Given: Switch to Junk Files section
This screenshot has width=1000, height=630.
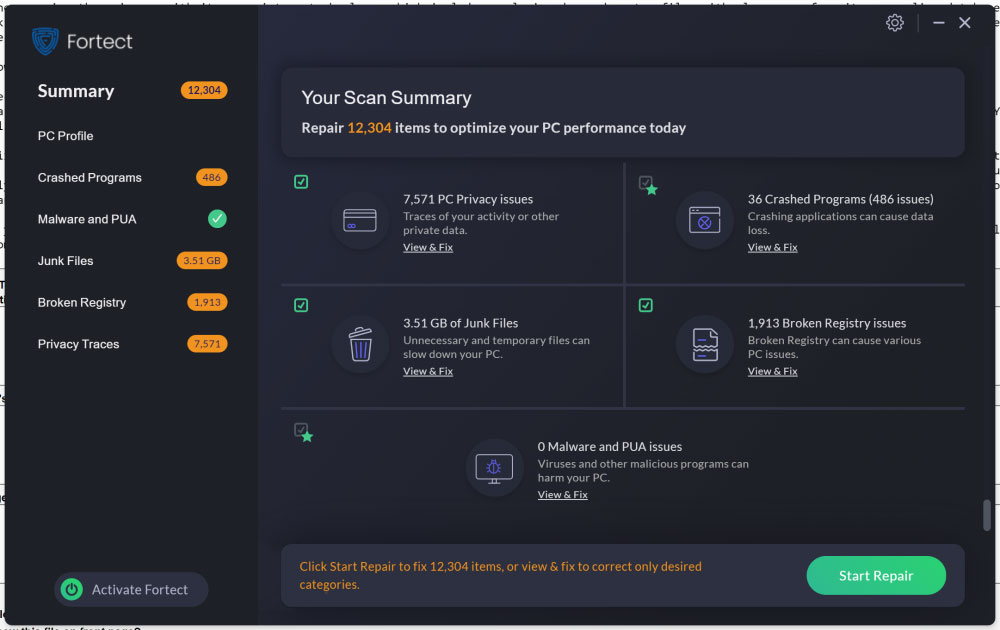Looking at the screenshot, I should pos(65,261).
